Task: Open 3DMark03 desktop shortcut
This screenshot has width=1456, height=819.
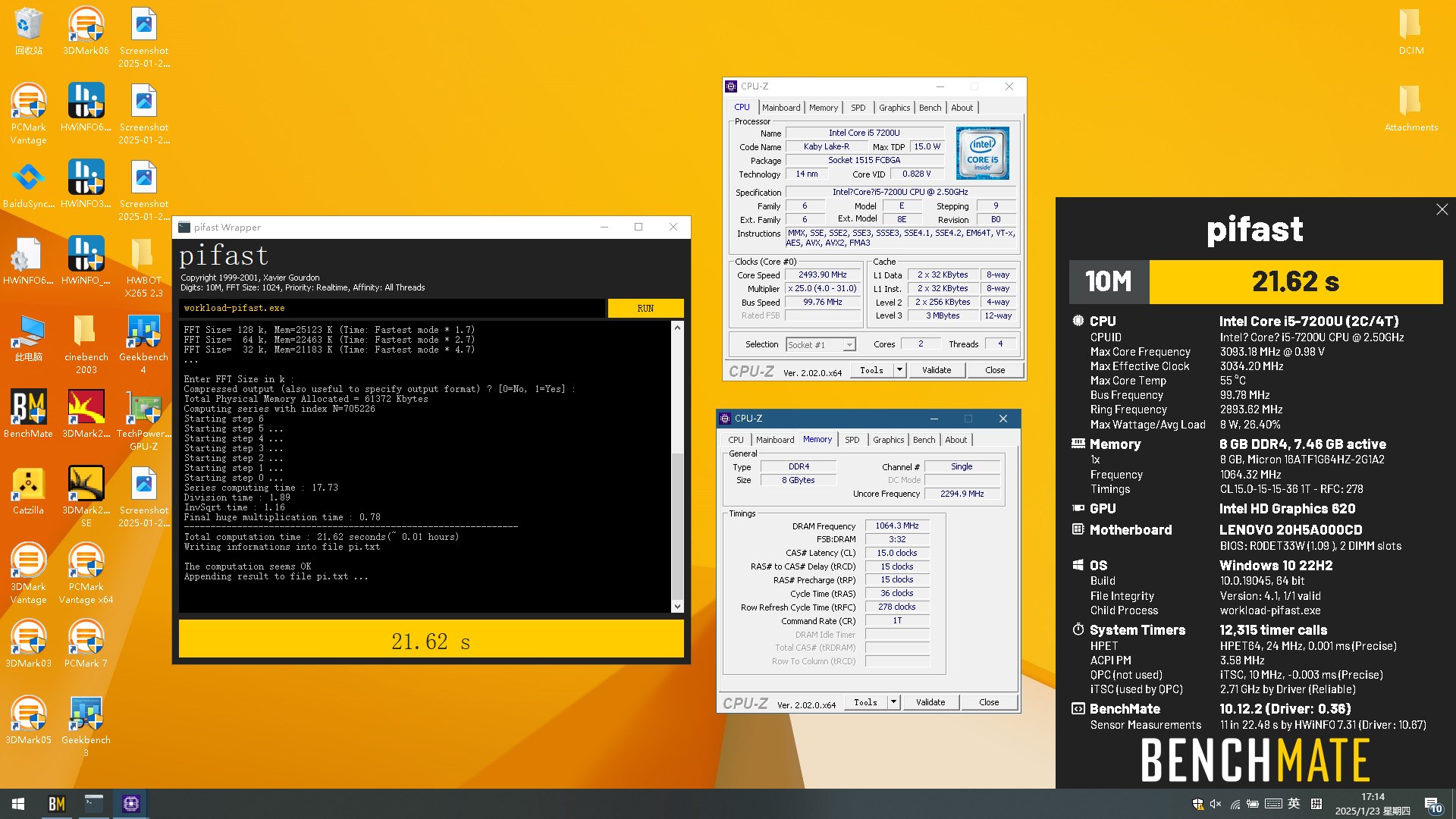Action: 28,644
